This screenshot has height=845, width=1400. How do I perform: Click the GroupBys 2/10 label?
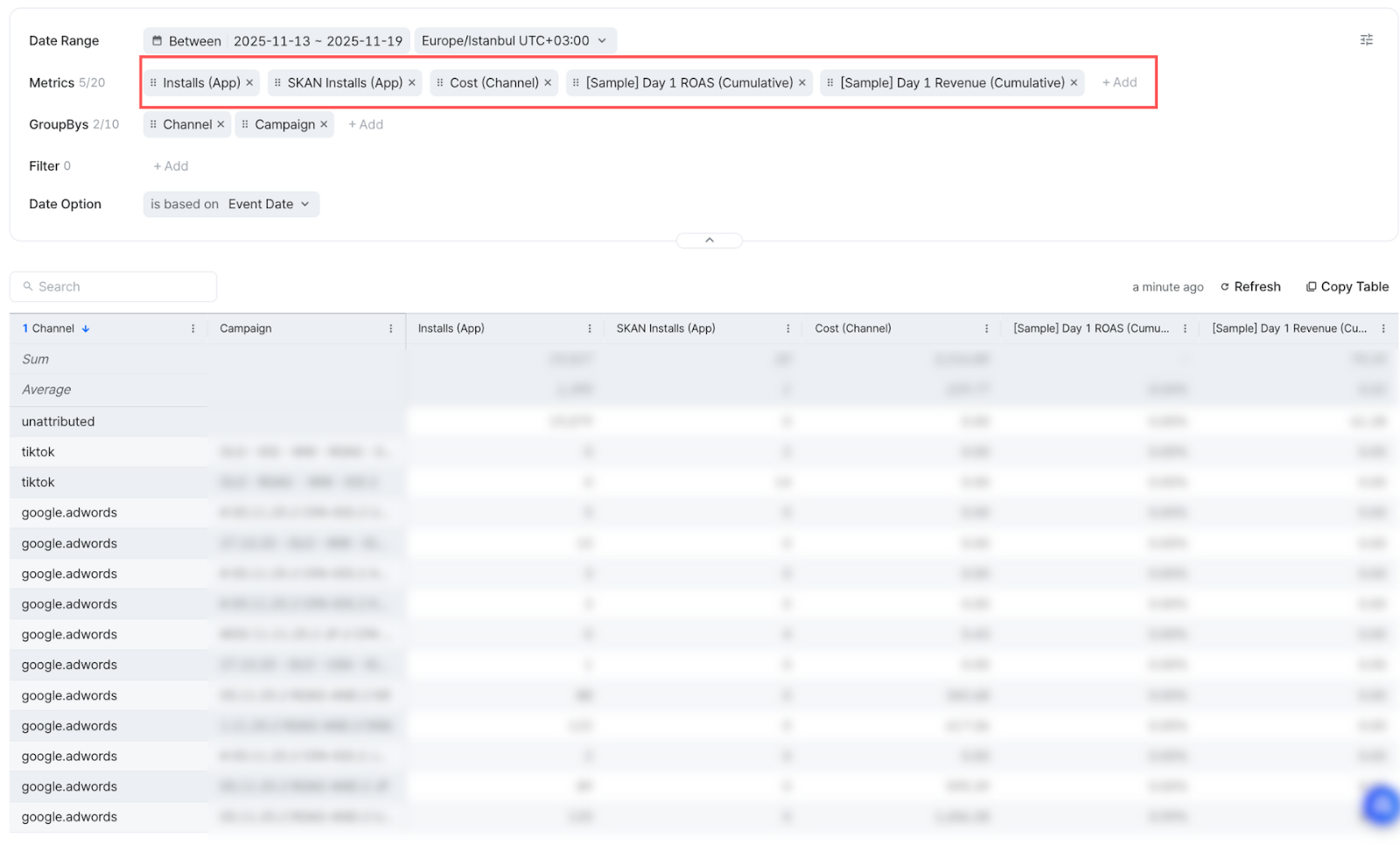[x=73, y=125]
